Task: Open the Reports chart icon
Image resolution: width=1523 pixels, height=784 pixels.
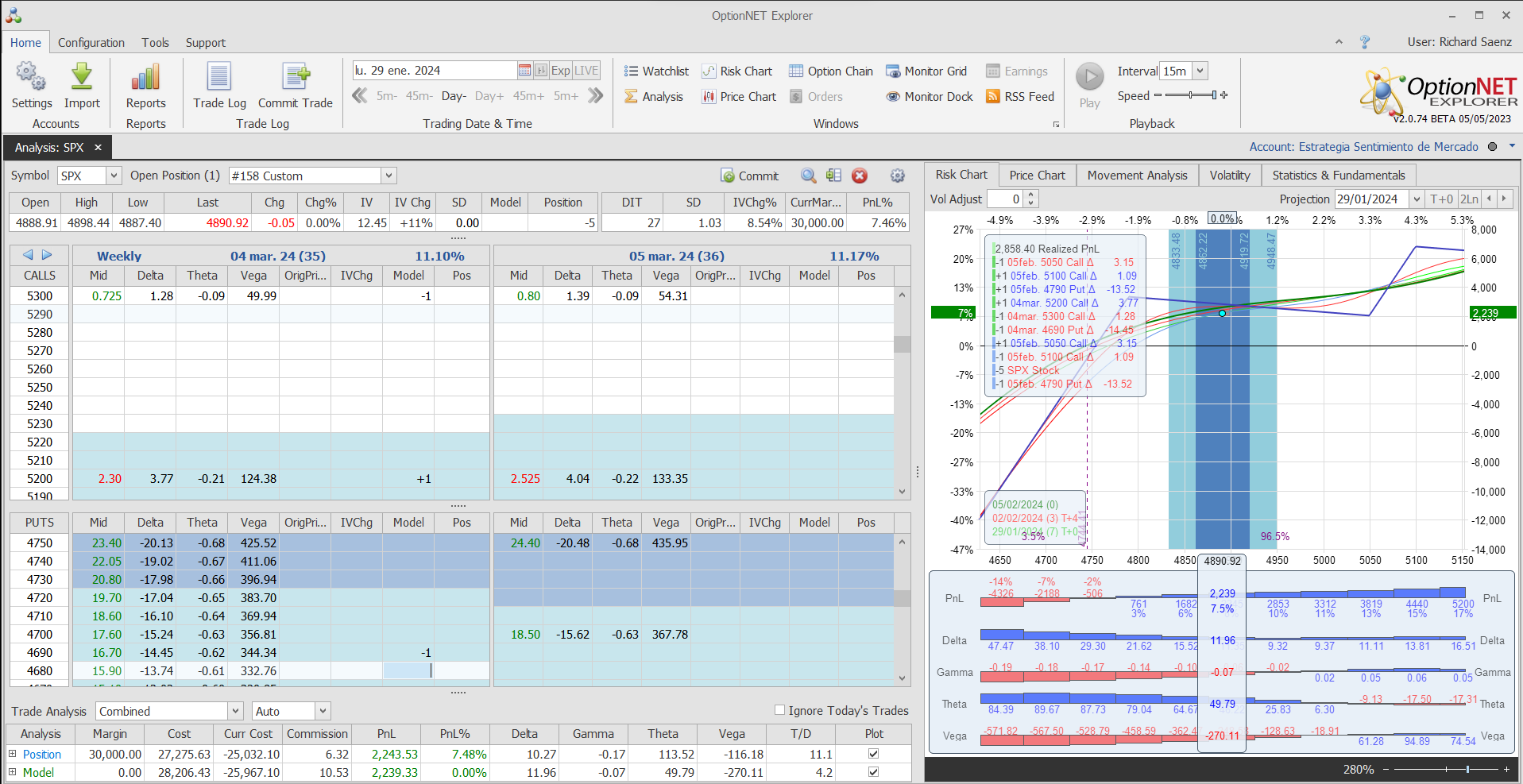Action: (x=145, y=78)
